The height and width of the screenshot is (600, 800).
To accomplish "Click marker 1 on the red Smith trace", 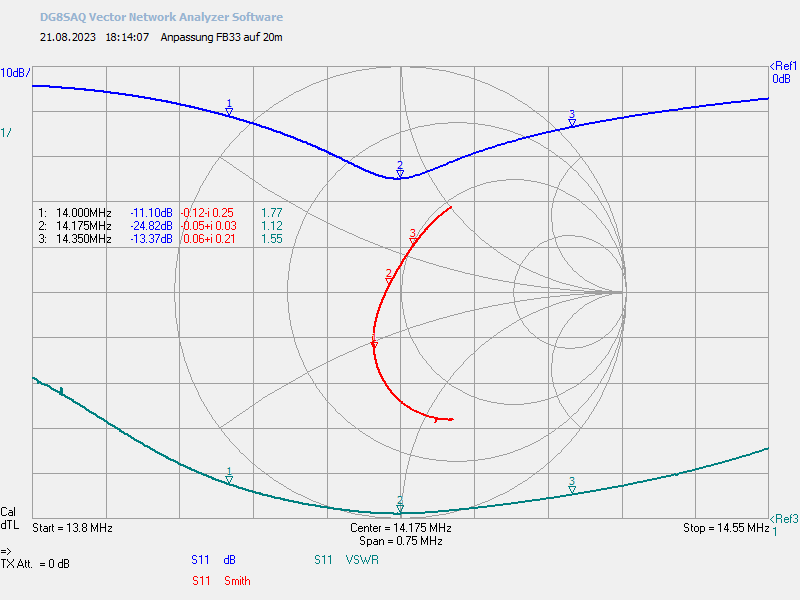I will pyautogui.click(x=374, y=341).
